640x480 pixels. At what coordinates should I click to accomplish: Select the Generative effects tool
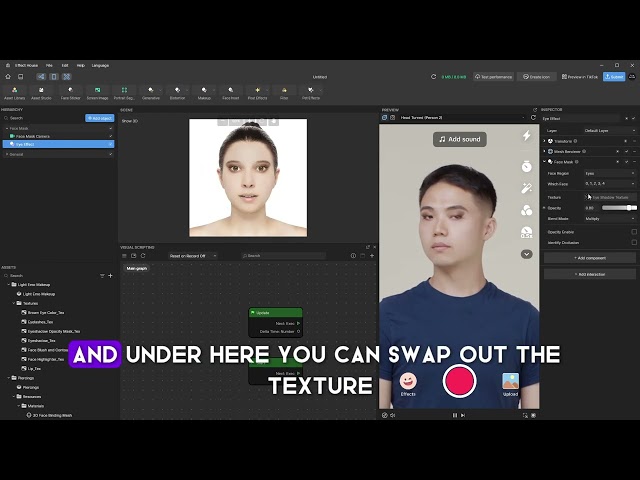point(151,93)
